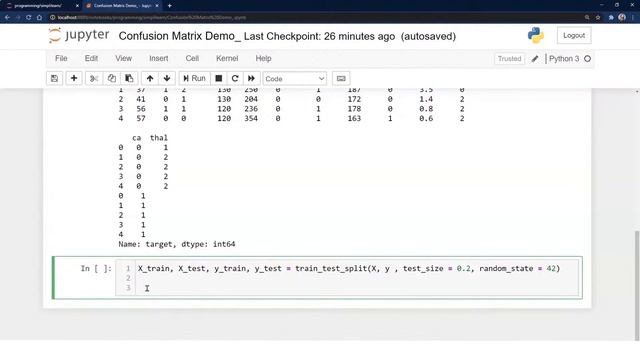Save and checkpoint the notebook
The height and width of the screenshot is (360, 640).
[54, 78]
